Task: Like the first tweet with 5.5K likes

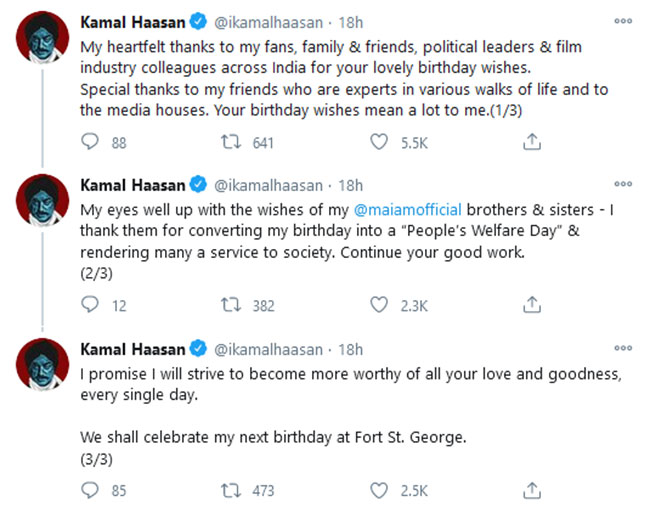Action: tap(378, 143)
